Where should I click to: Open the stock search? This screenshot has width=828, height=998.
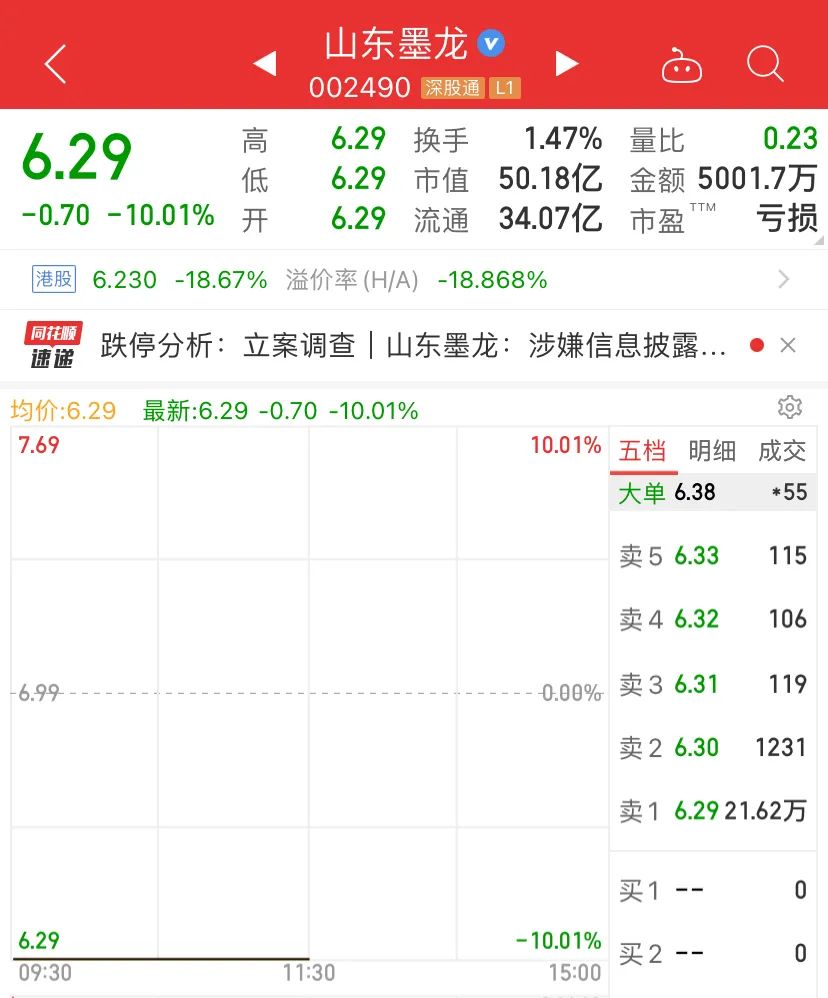click(x=765, y=63)
